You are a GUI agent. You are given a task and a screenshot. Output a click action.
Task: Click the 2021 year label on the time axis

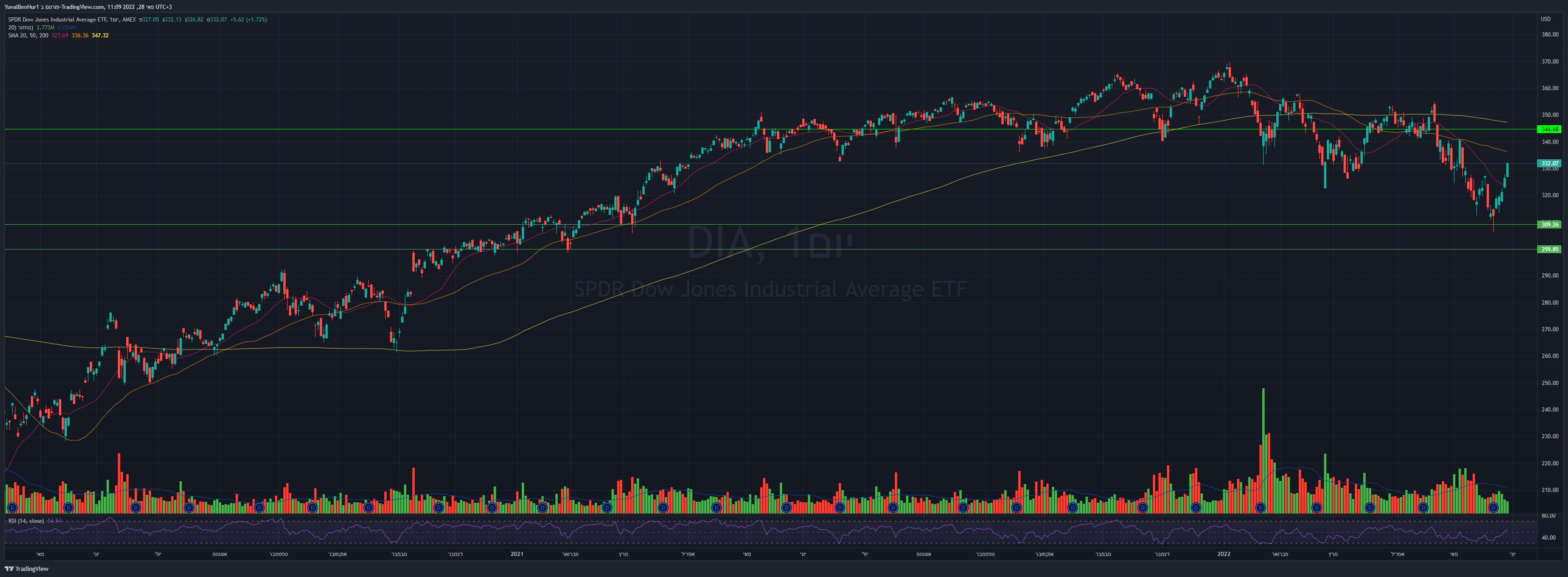coord(517,554)
